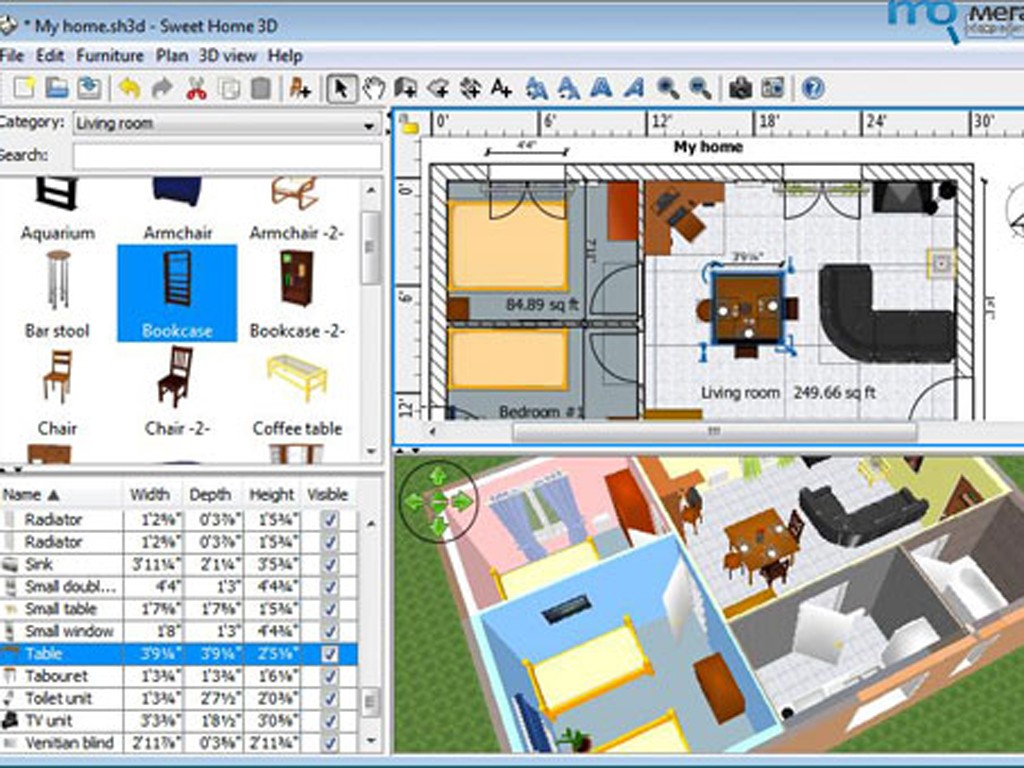Open the Plan menu
Screen dimensions: 1024x768
[x=172, y=56]
